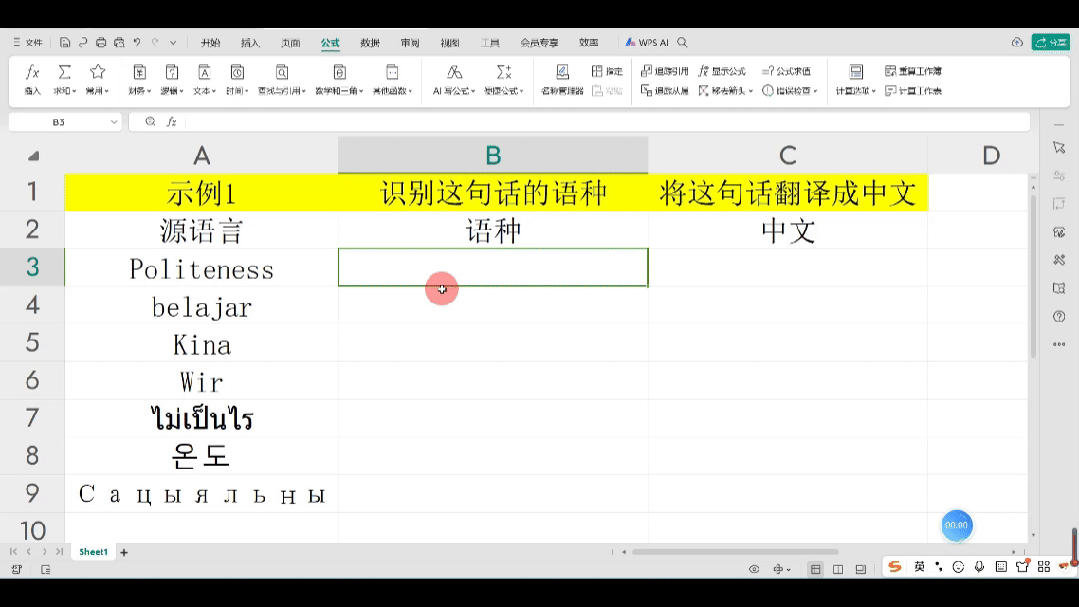1079x607 pixels.
Task: Switch to the Home (开始) tab
Action: (210, 43)
